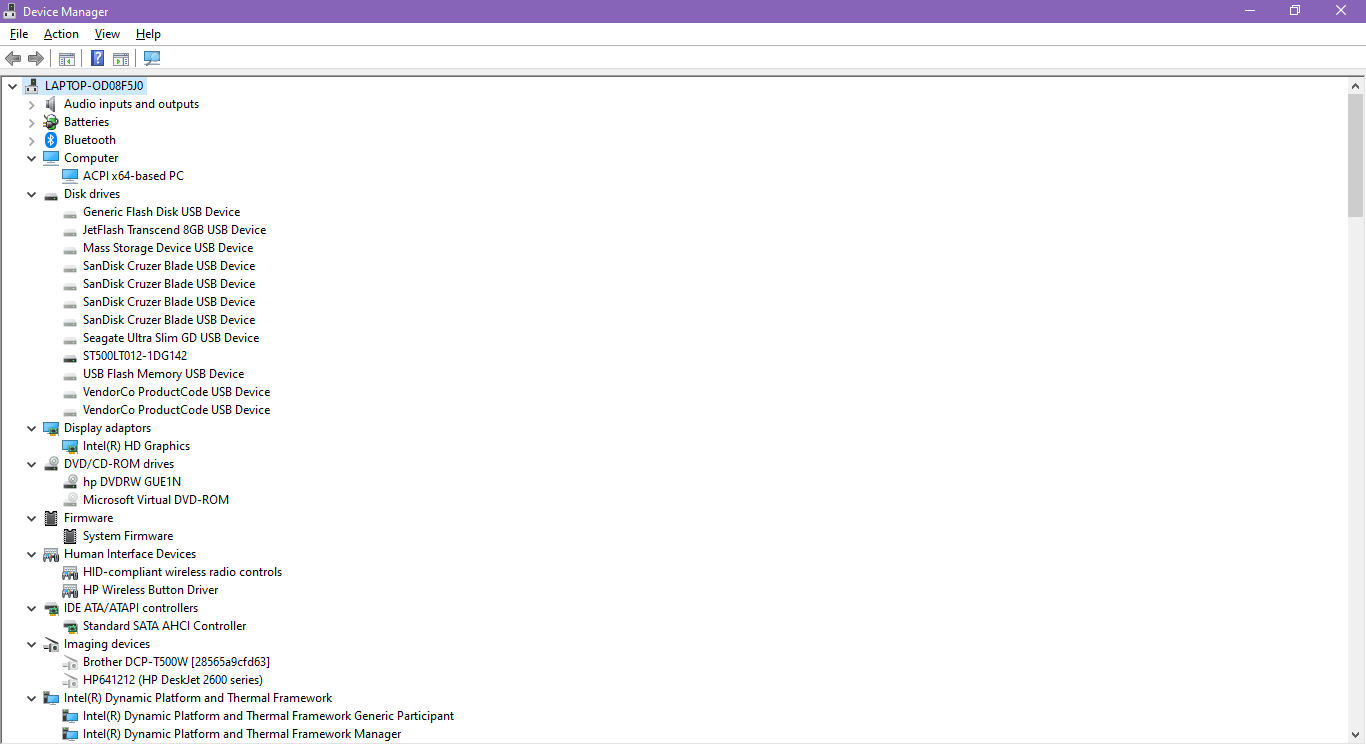The width and height of the screenshot is (1366, 745).
Task: Click the Human Interface Devices category icon
Action: click(x=51, y=554)
